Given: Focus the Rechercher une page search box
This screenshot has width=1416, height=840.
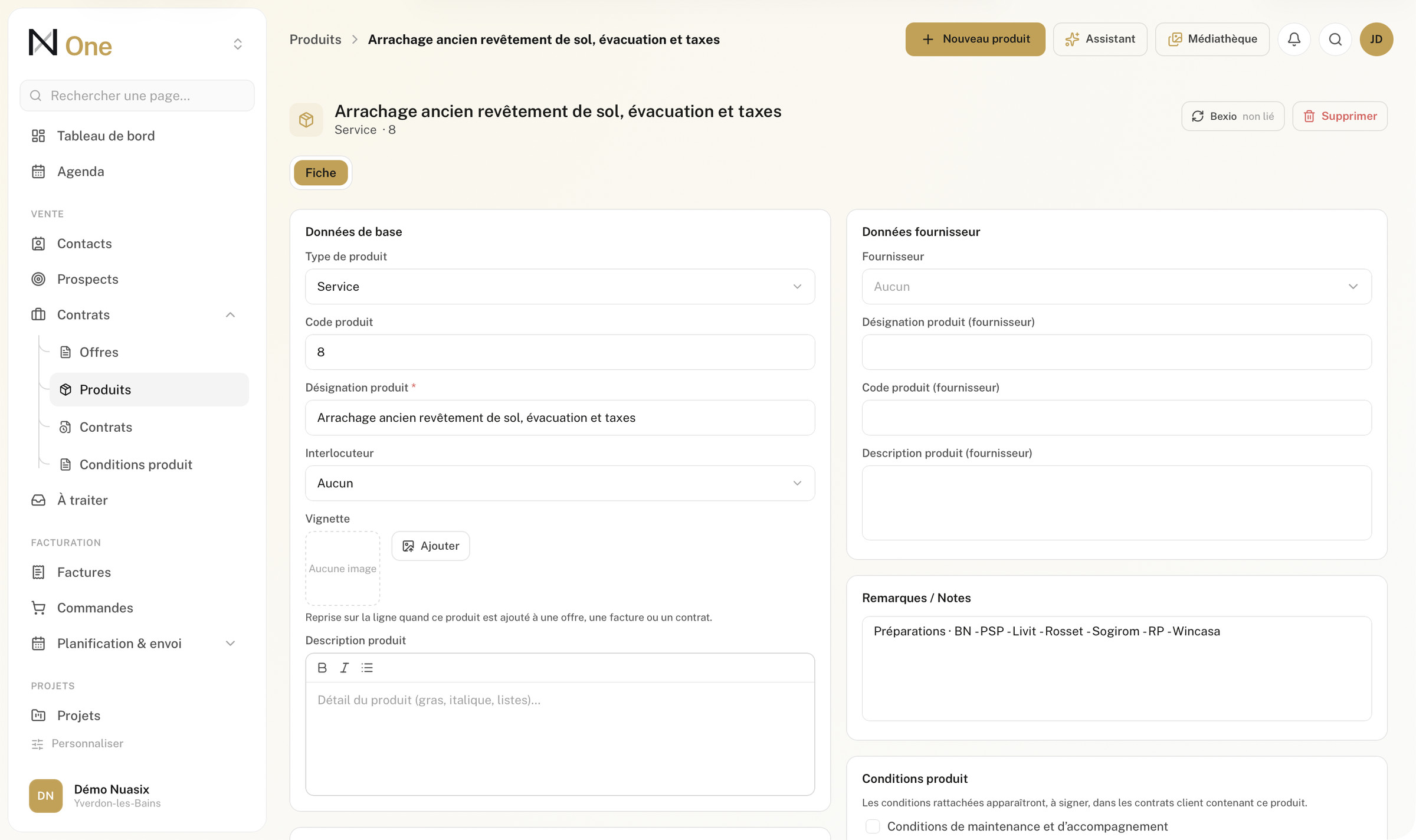Looking at the screenshot, I should [x=137, y=96].
